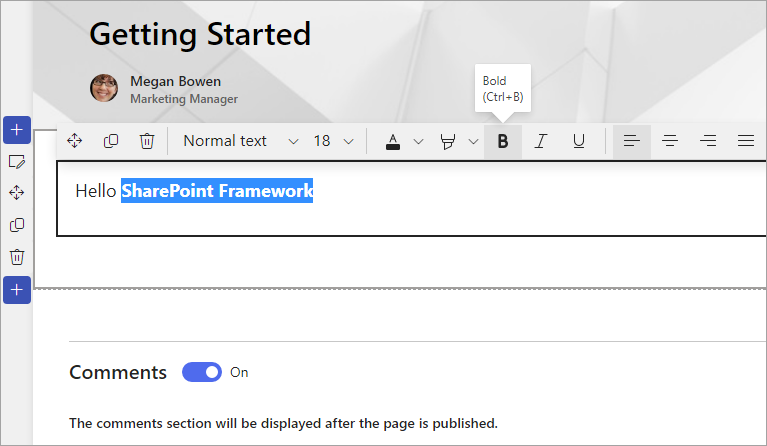Delete web part via toolbar trash icon
Viewport: 767px width, 446px height.
tap(147, 141)
